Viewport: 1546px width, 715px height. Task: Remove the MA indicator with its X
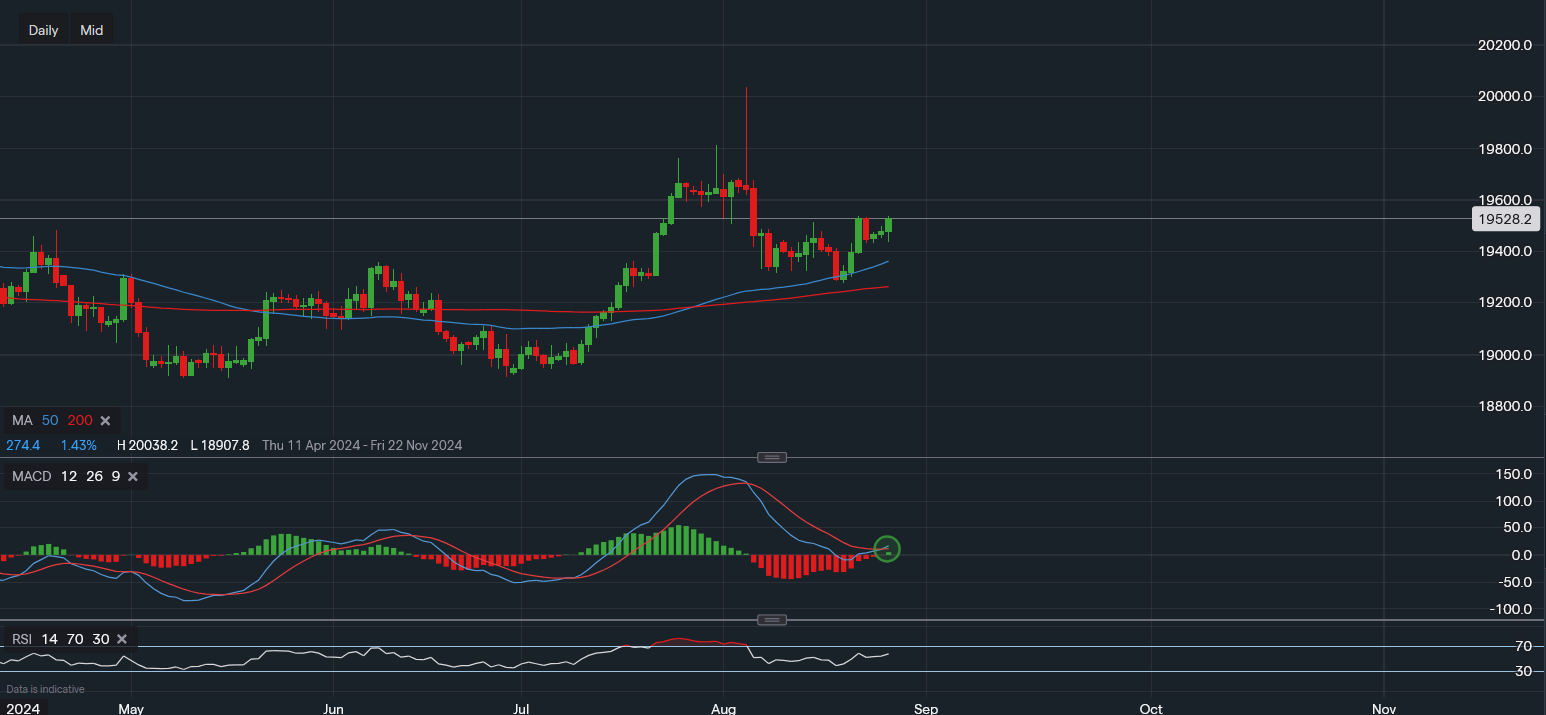point(105,420)
